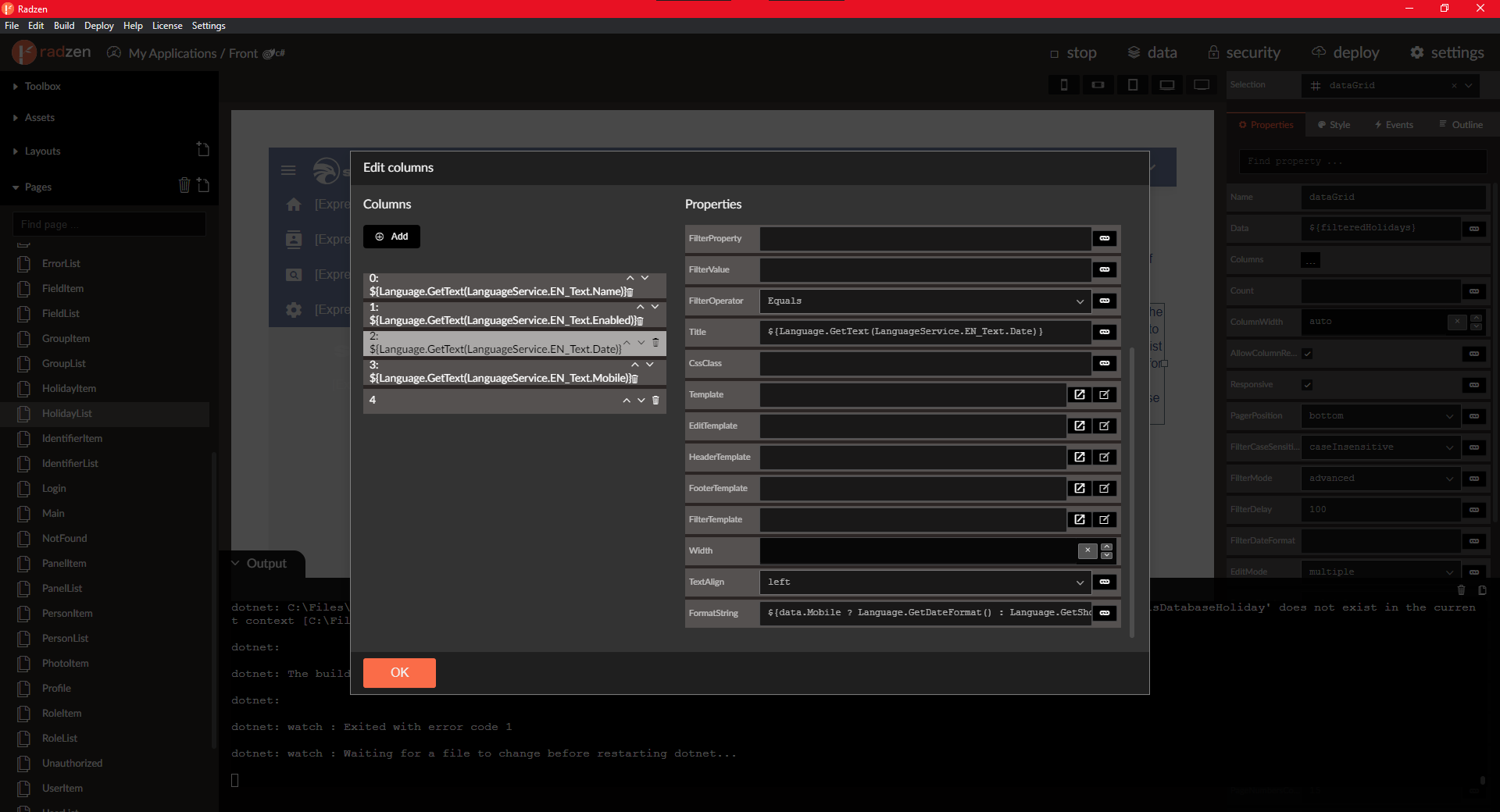The height and width of the screenshot is (812, 1500).
Task: Disable the Responsive checkbox
Action: pos(1306,384)
